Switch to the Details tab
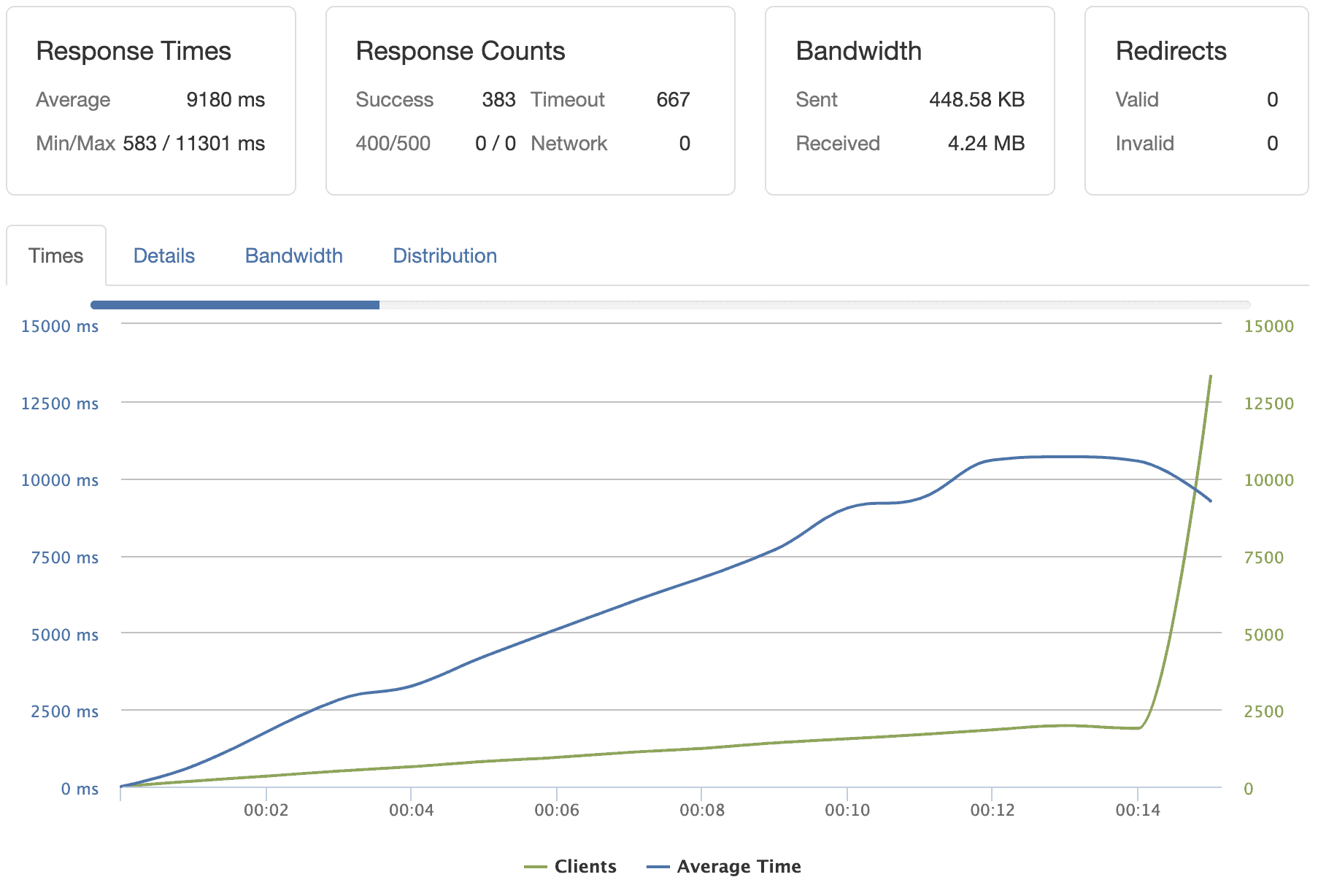The image size is (1318, 896). [x=163, y=255]
